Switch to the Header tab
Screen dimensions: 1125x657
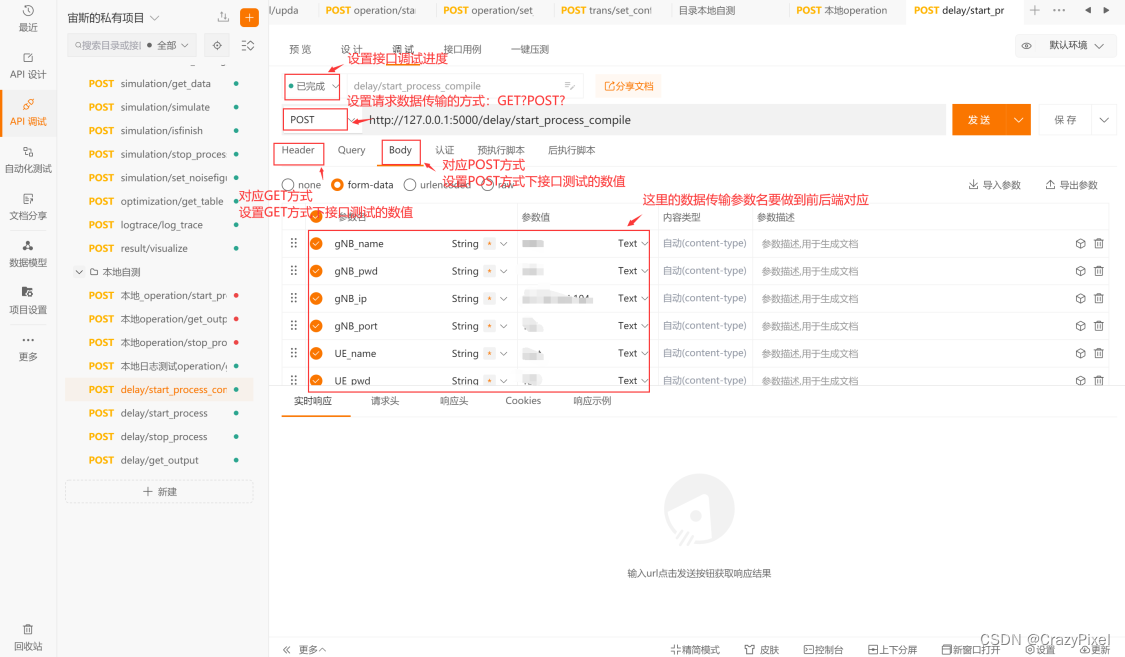point(298,150)
